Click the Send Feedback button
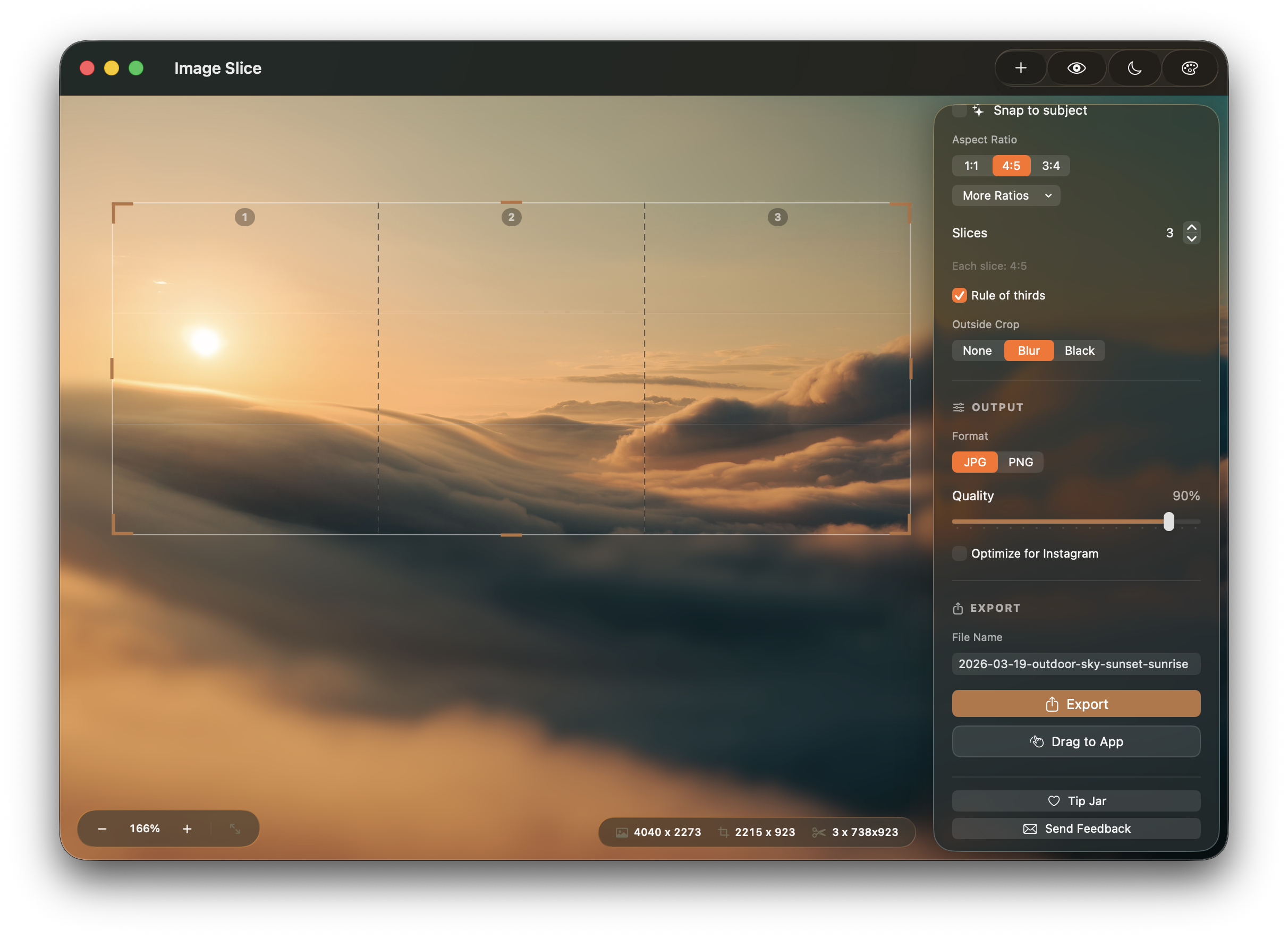Image resolution: width=1288 pixels, height=939 pixels. click(1076, 829)
